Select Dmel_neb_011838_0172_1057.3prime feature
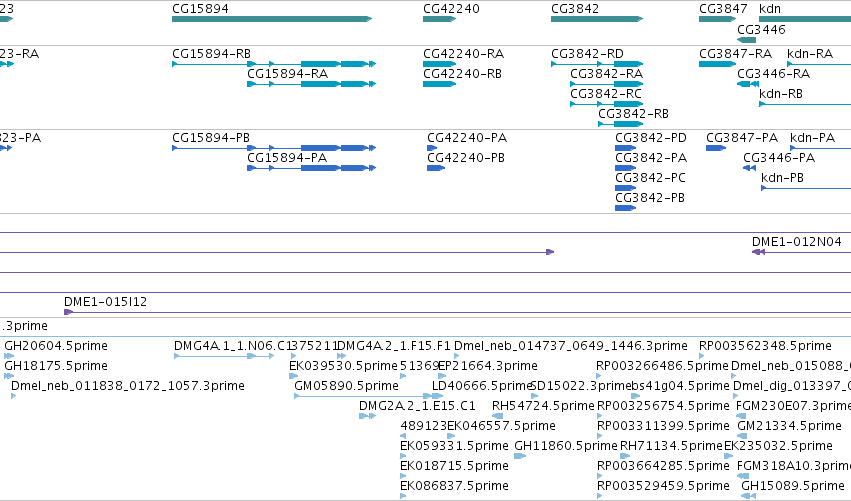 click(x=14, y=396)
